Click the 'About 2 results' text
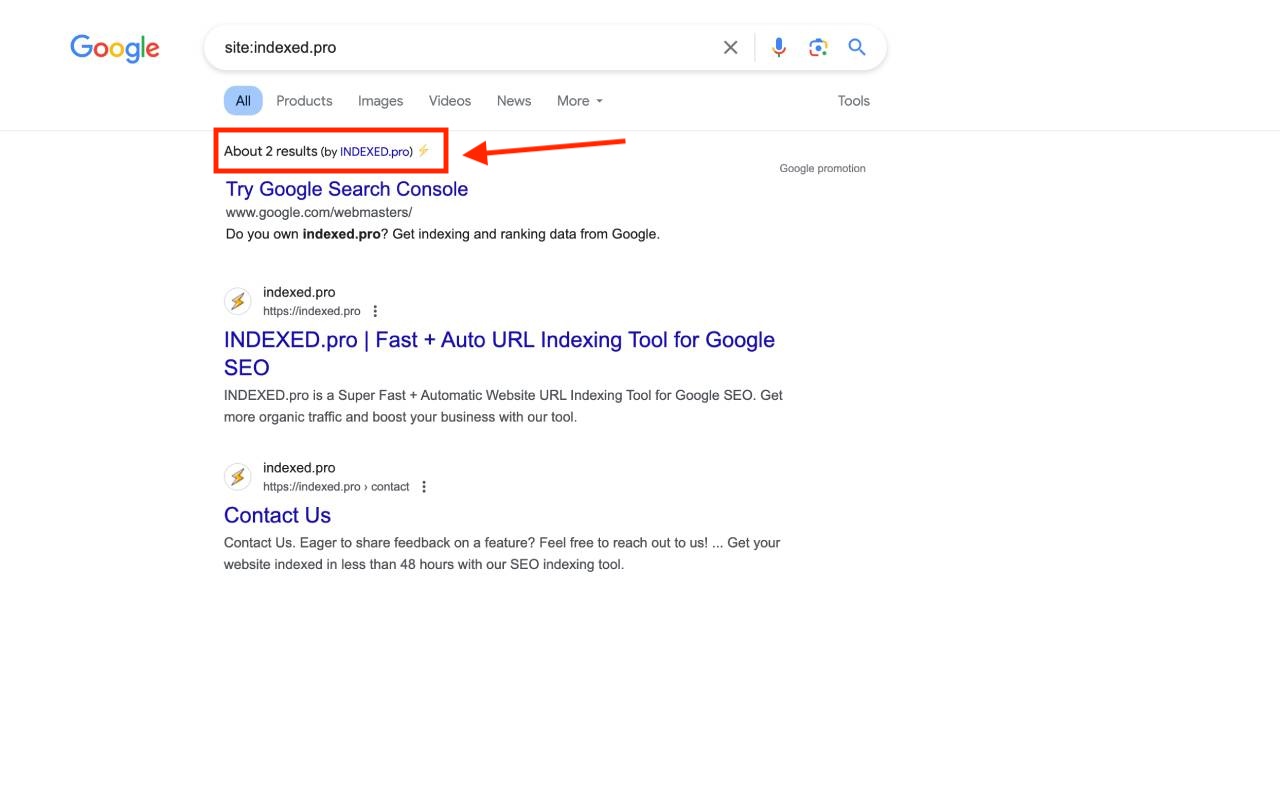1280x800 pixels. (270, 151)
